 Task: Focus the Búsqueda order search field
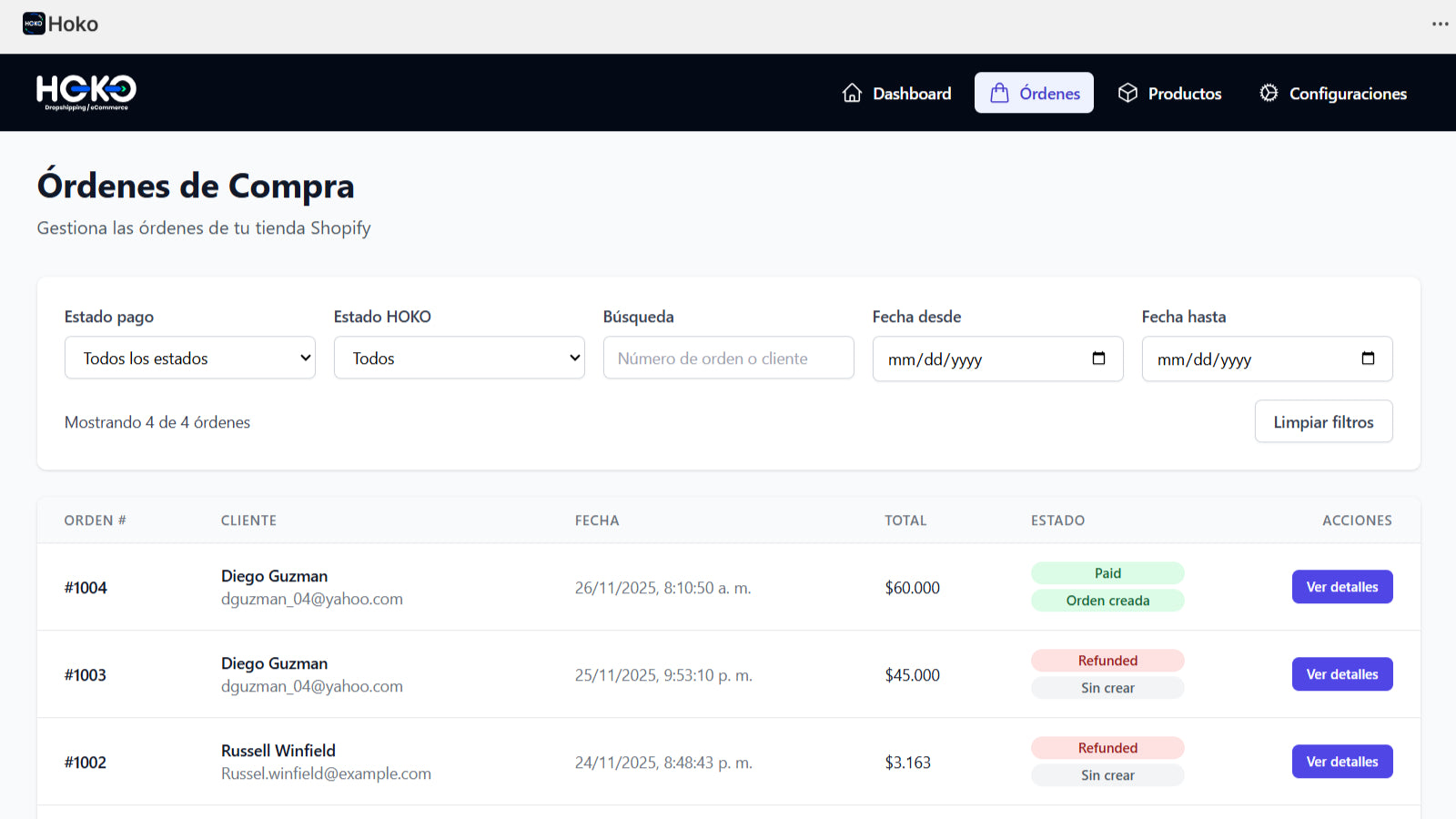click(x=729, y=358)
